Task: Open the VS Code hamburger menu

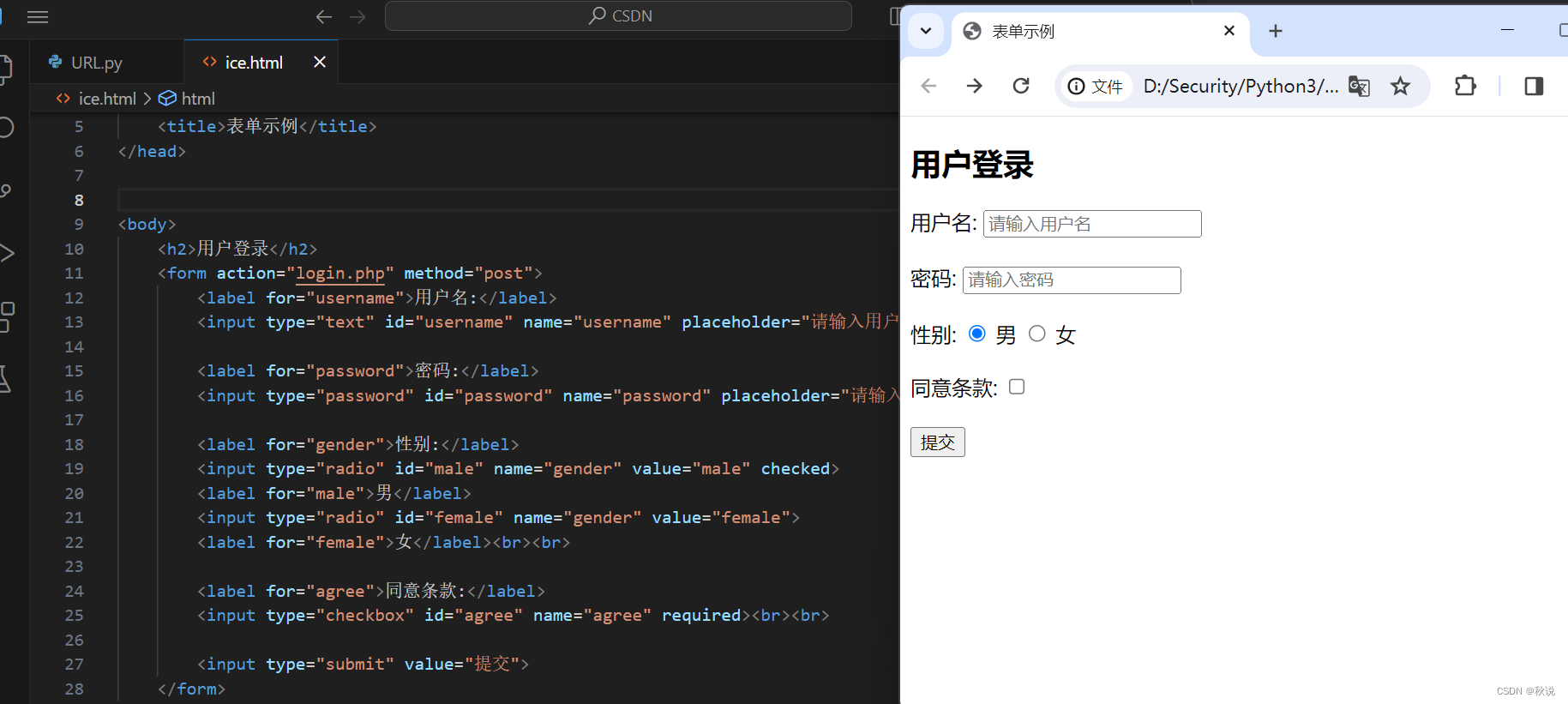Action: click(38, 16)
